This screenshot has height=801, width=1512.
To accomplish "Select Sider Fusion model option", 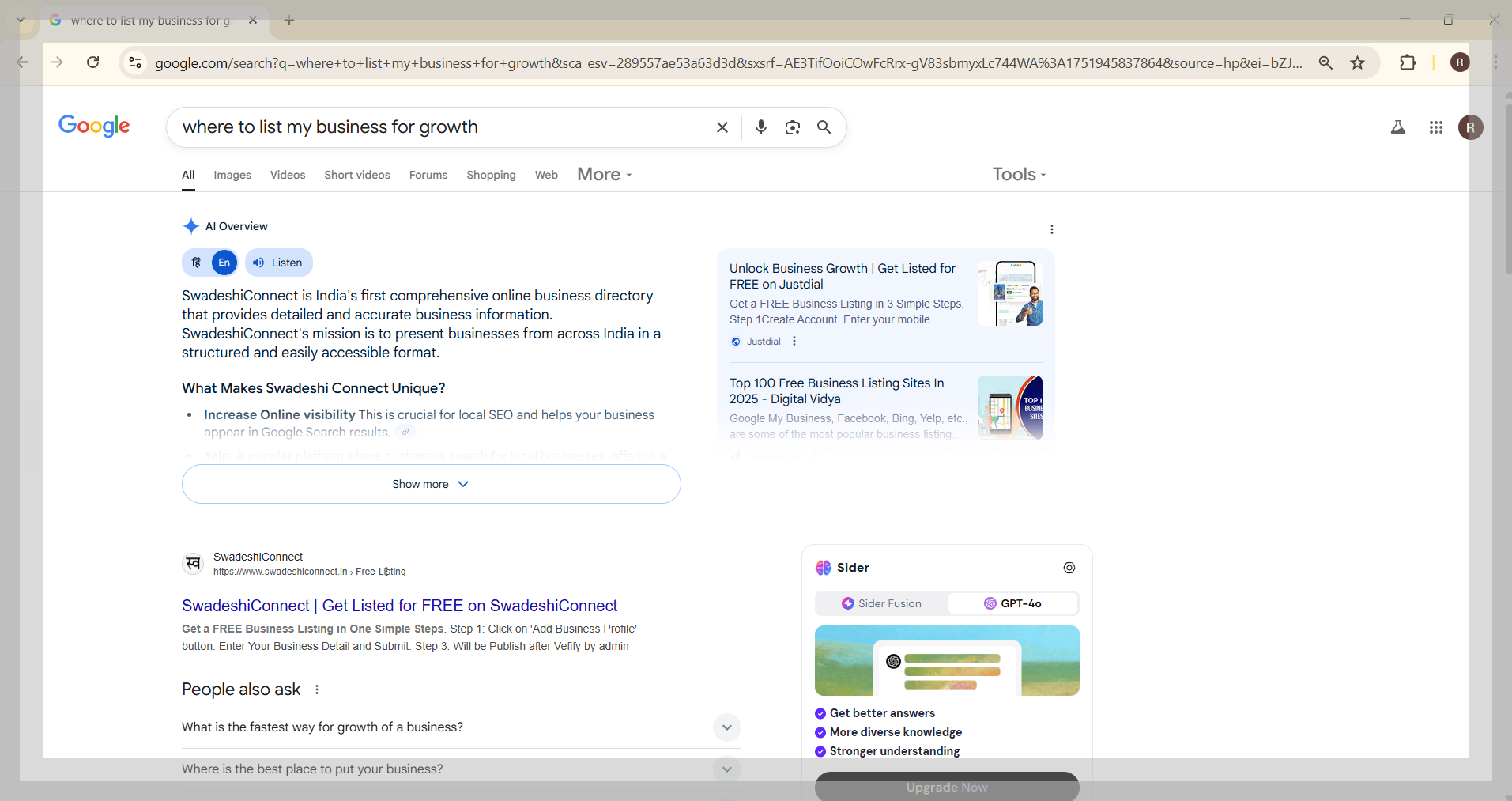I will [881, 603].
